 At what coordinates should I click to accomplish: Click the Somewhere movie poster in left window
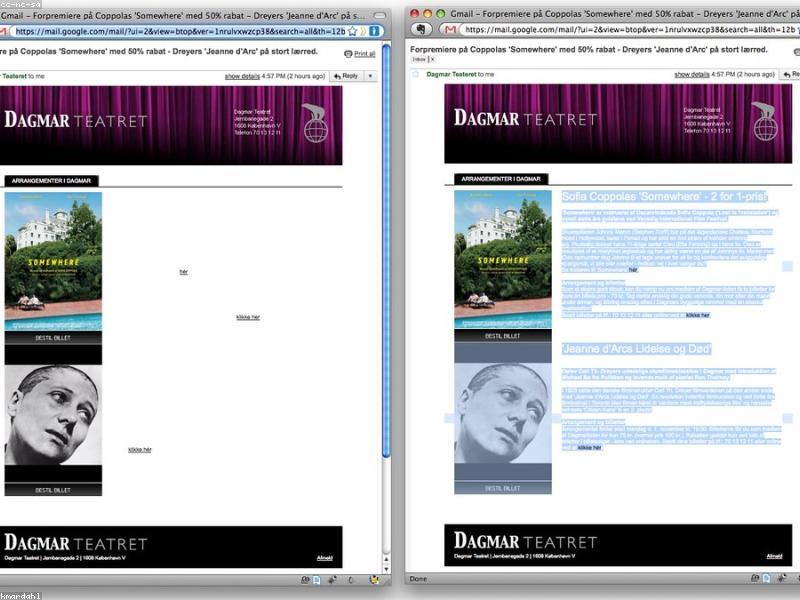[x=53, y=261]
